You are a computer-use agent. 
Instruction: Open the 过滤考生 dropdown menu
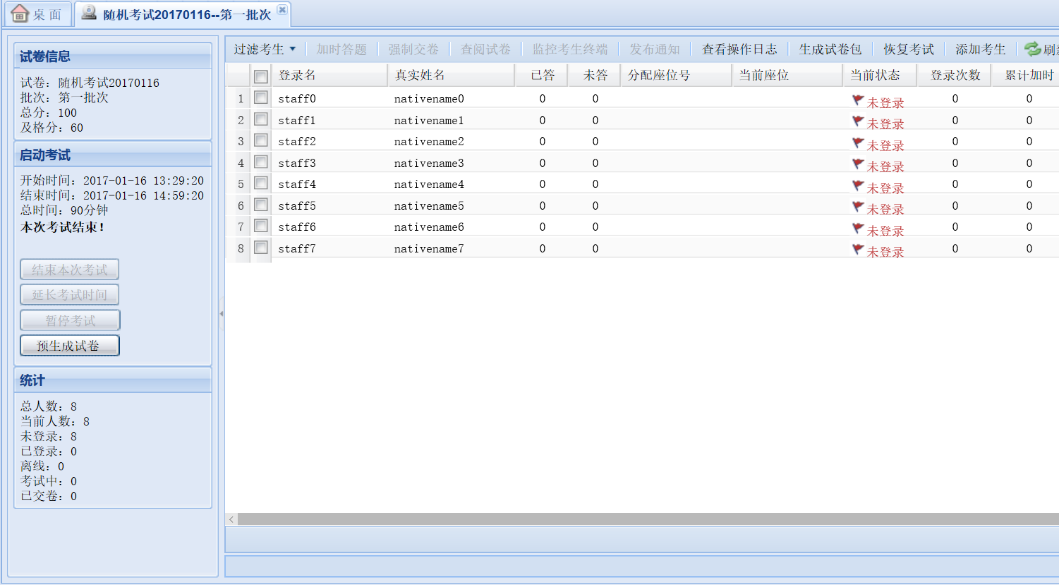[x=265, y=49]
